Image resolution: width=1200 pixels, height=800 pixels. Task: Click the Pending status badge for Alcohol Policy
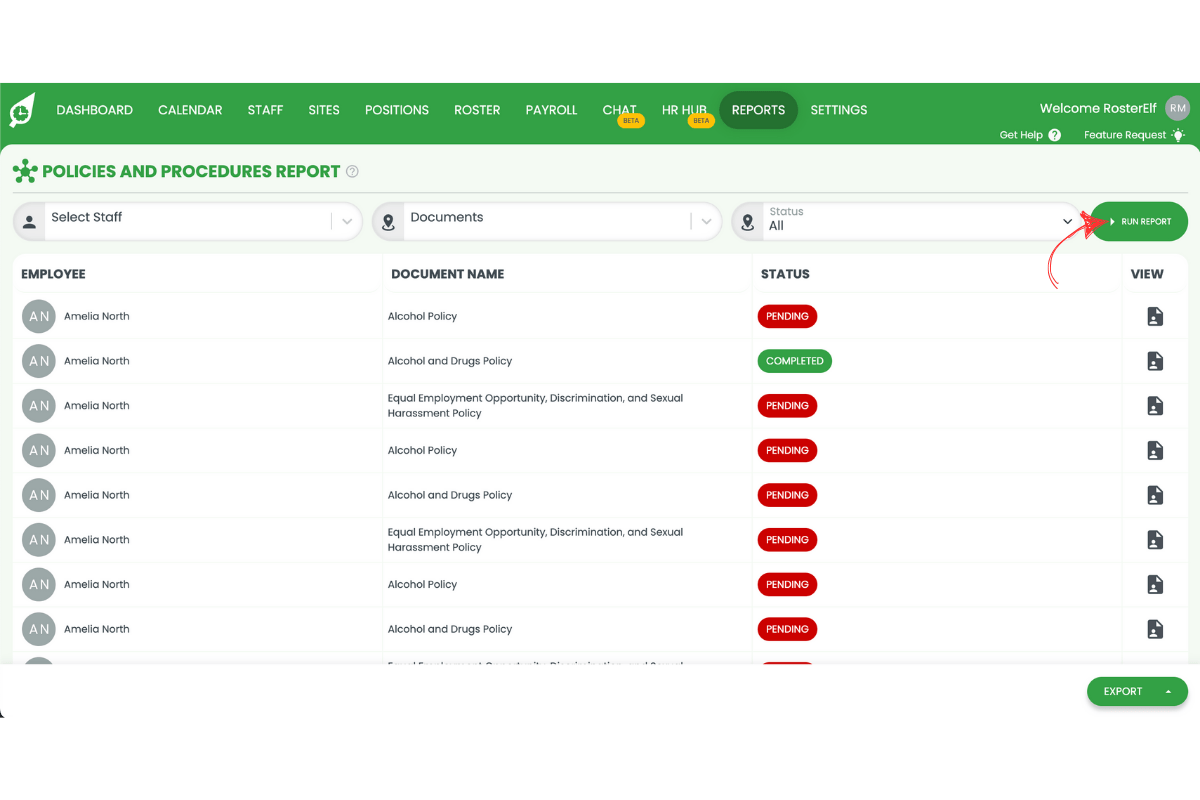click(787, 316)
